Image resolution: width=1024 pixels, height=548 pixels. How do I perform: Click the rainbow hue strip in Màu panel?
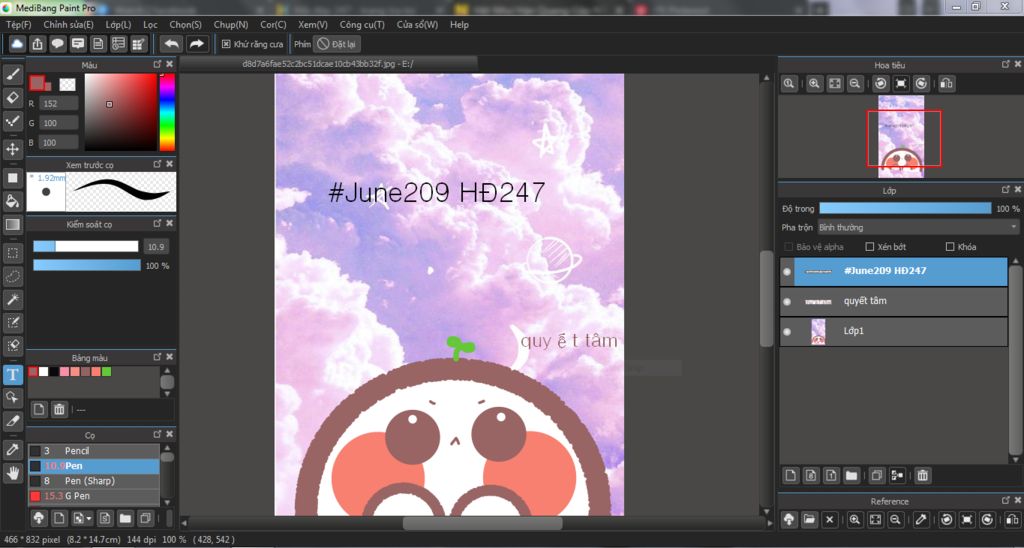167,112
